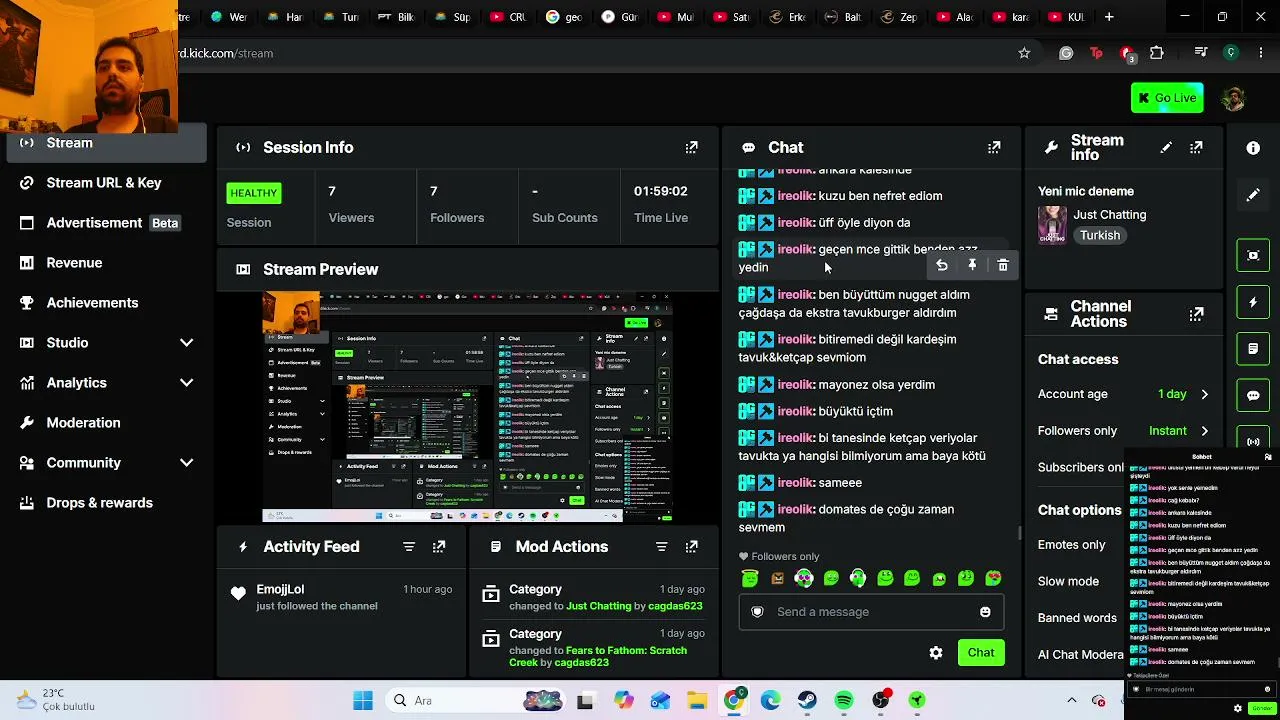Open the Moderation page
1280x720 pixels.
click(x=107, y=423)
